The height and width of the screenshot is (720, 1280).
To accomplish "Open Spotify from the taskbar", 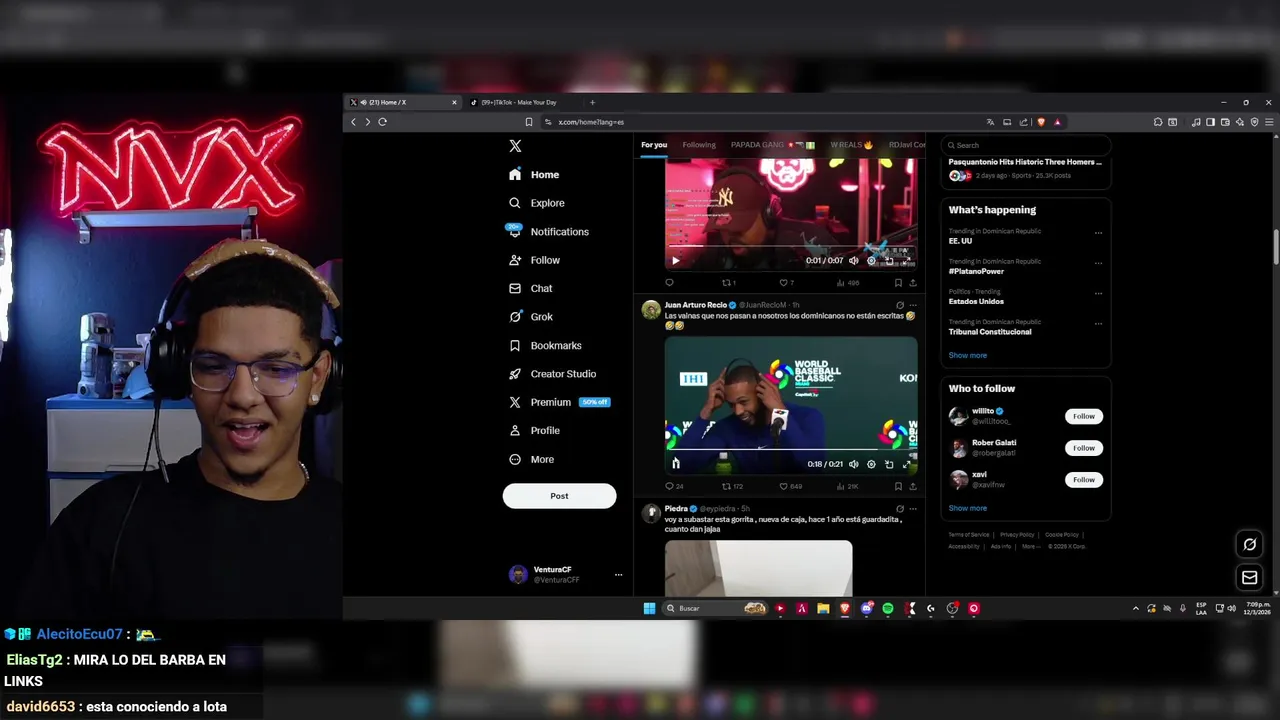I will tap(888, 608).
